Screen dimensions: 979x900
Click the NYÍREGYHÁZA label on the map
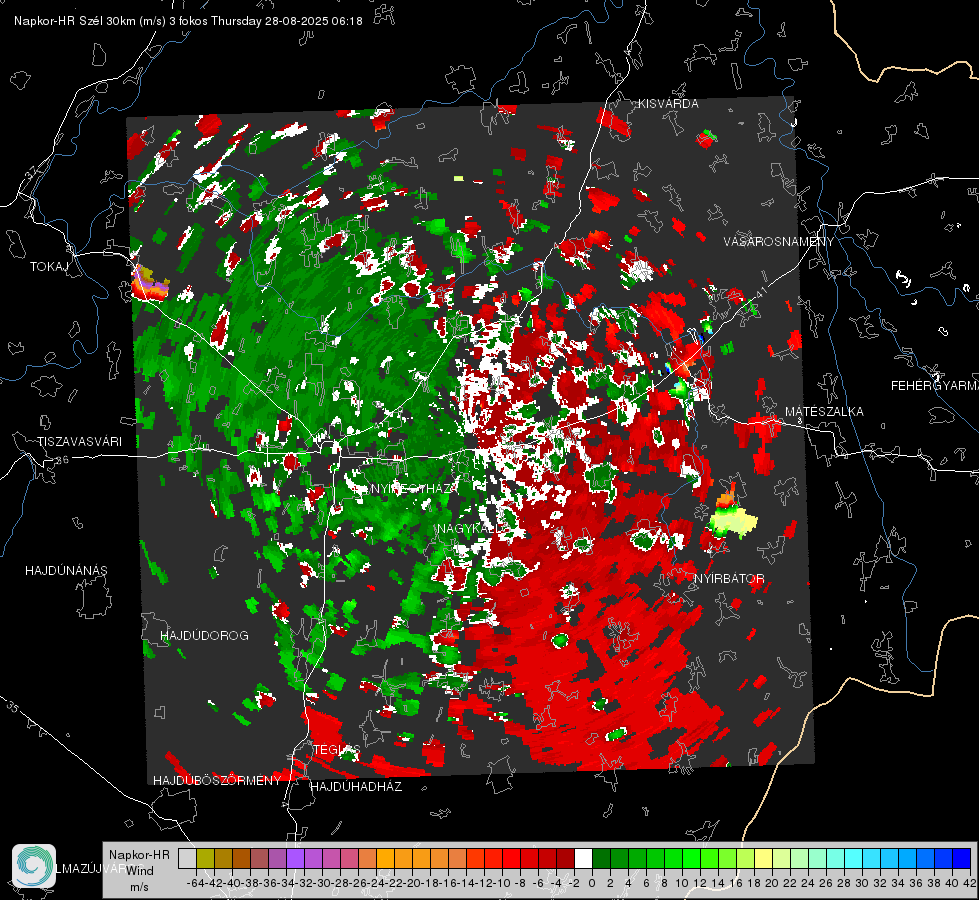click(415, 488)
